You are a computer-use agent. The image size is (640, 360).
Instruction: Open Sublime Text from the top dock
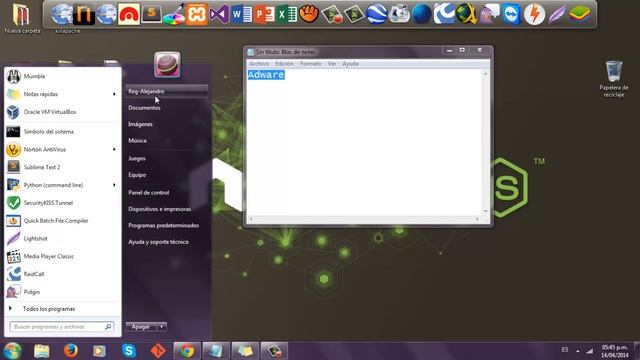point(151,13)
